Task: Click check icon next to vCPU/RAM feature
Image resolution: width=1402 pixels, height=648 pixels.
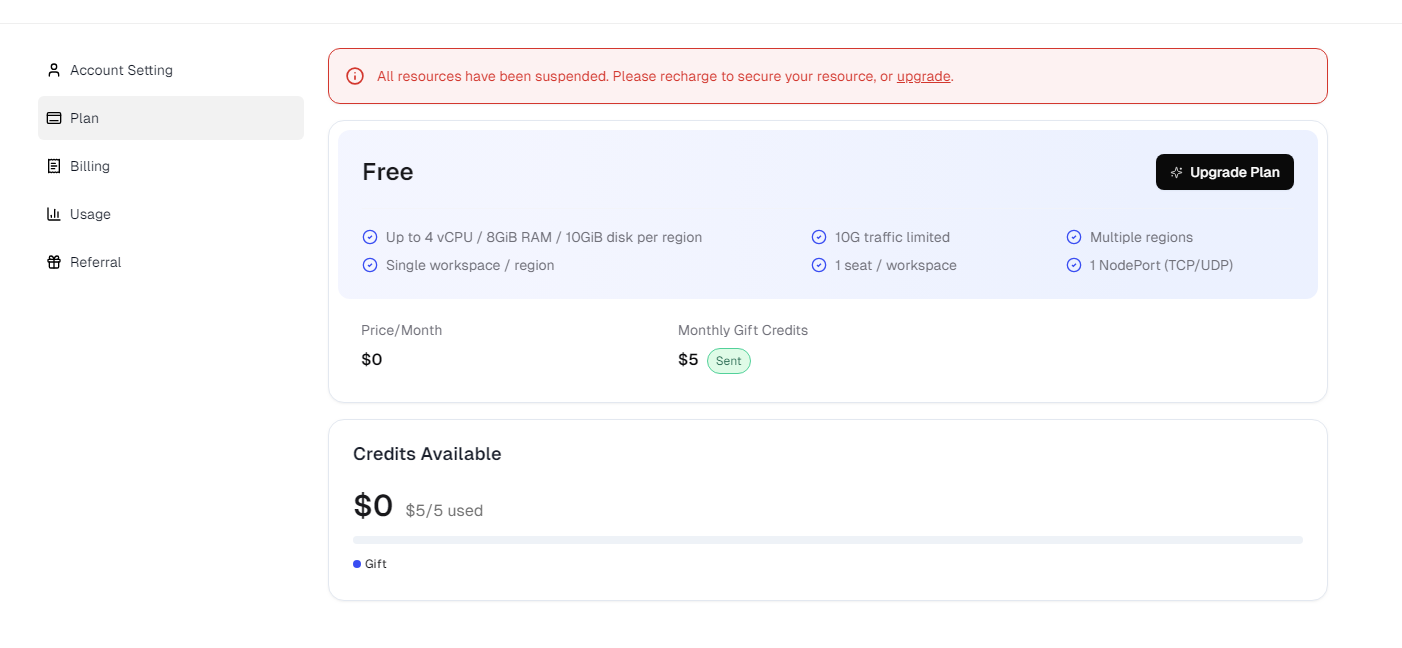Action: tap(369, 237)
